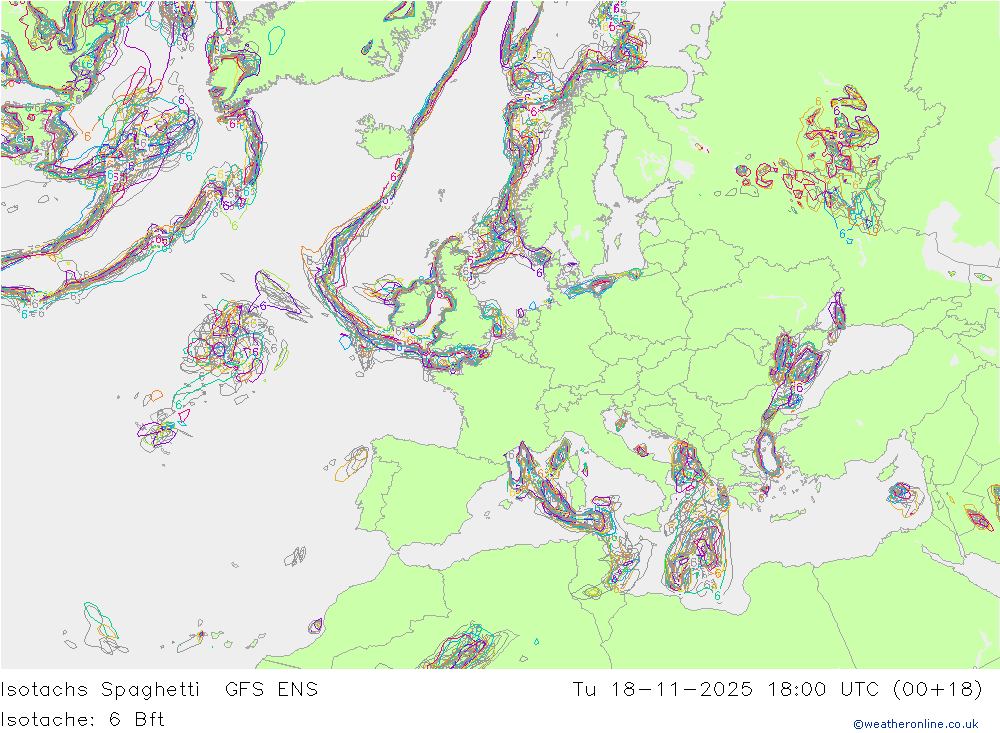Click the 'Isotache: 6 Bft' label

(83, 720)
